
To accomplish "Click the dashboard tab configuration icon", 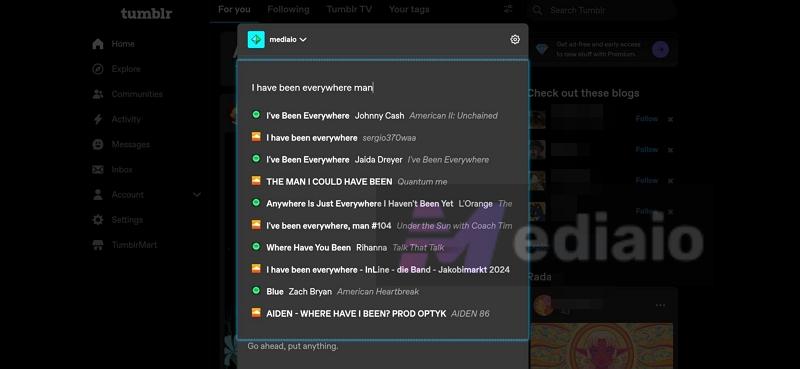I will coord(507,9).
